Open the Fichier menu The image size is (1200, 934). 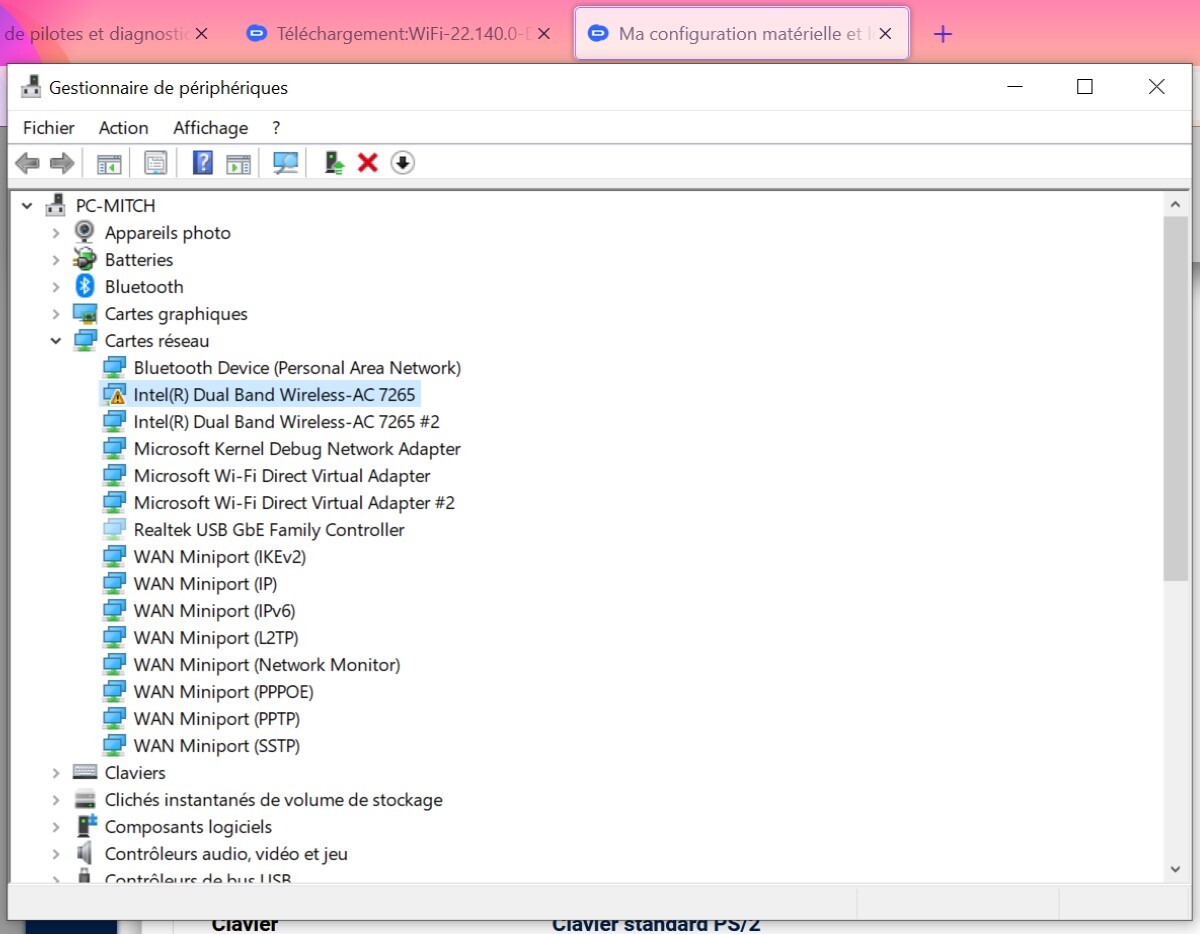49,127
